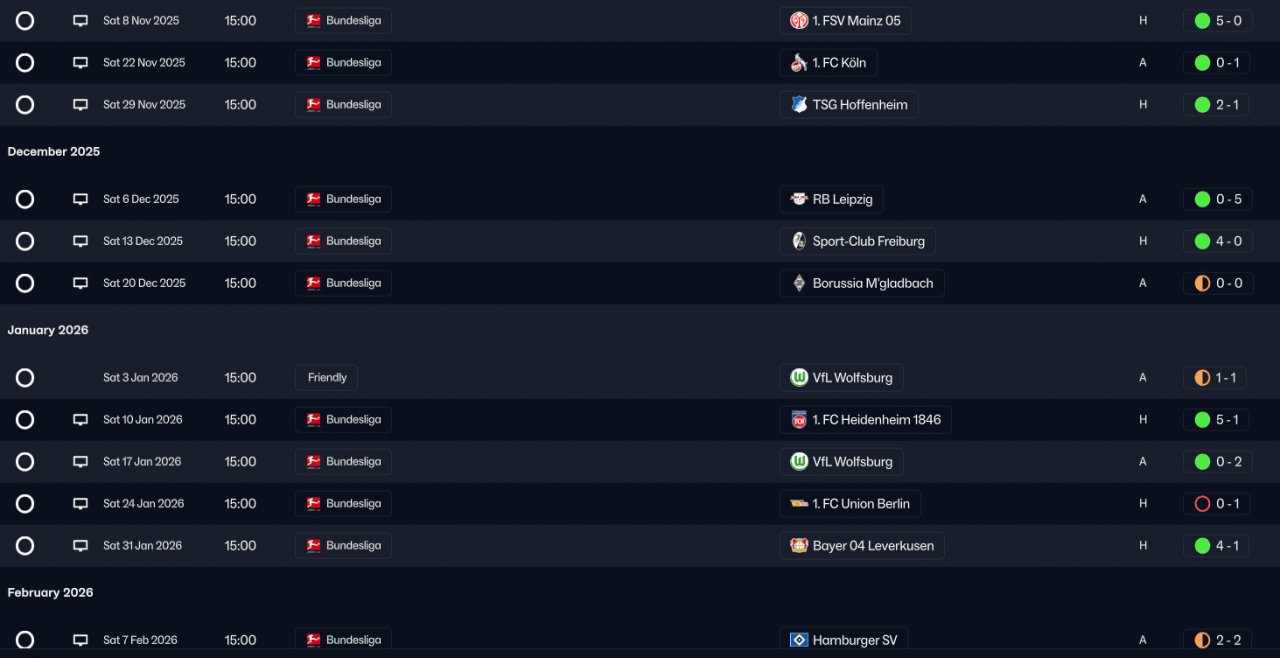The image size is (1280, 658).
Task: Open the Friendly competition tag
Action: [326, 378]
